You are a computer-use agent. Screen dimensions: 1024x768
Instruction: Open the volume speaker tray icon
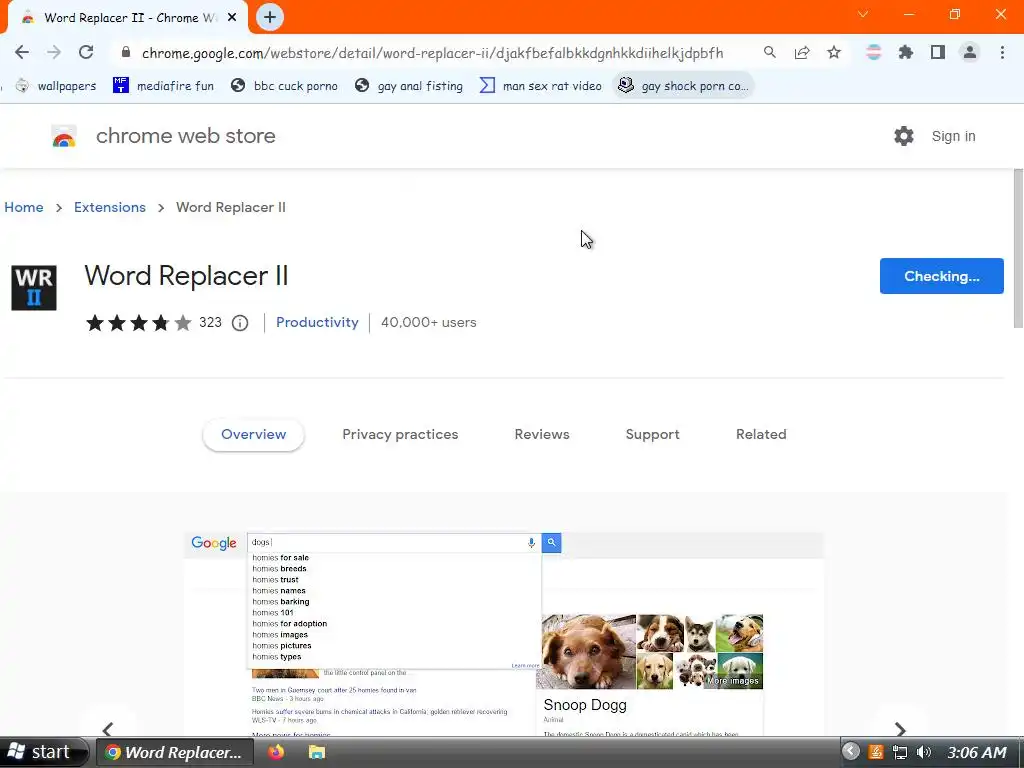click(923, 752)
